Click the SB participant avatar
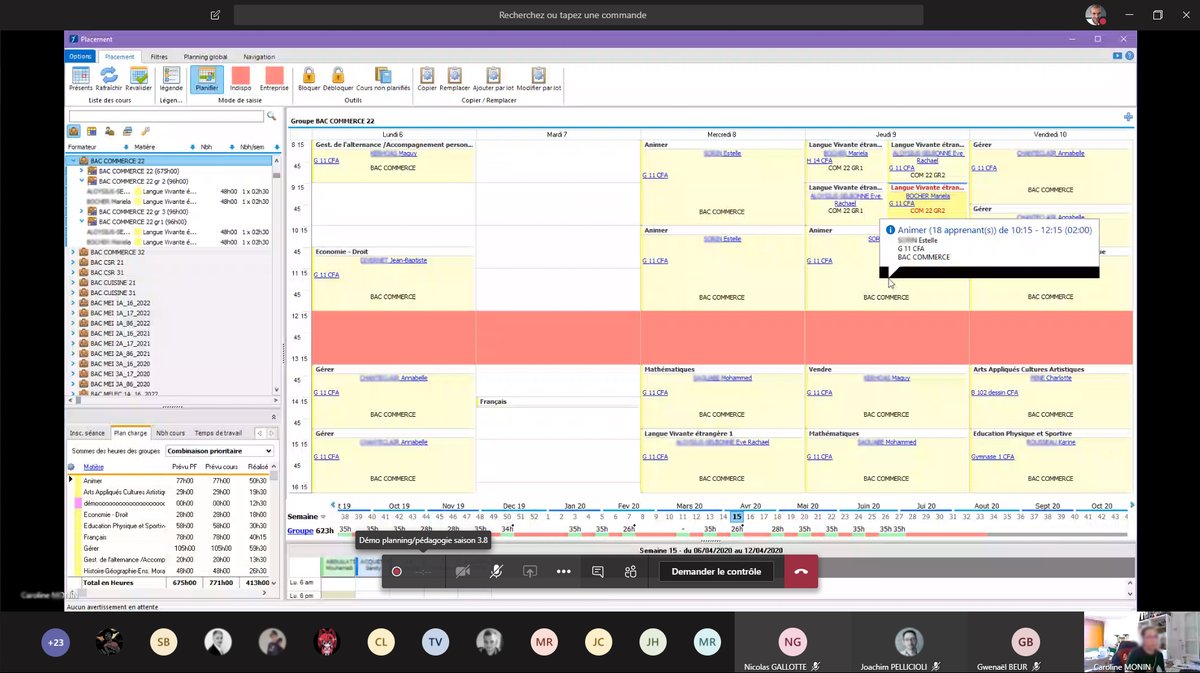Image resolution: width=1200 pixels, height=673 pixels. click(x=164, y=642)
